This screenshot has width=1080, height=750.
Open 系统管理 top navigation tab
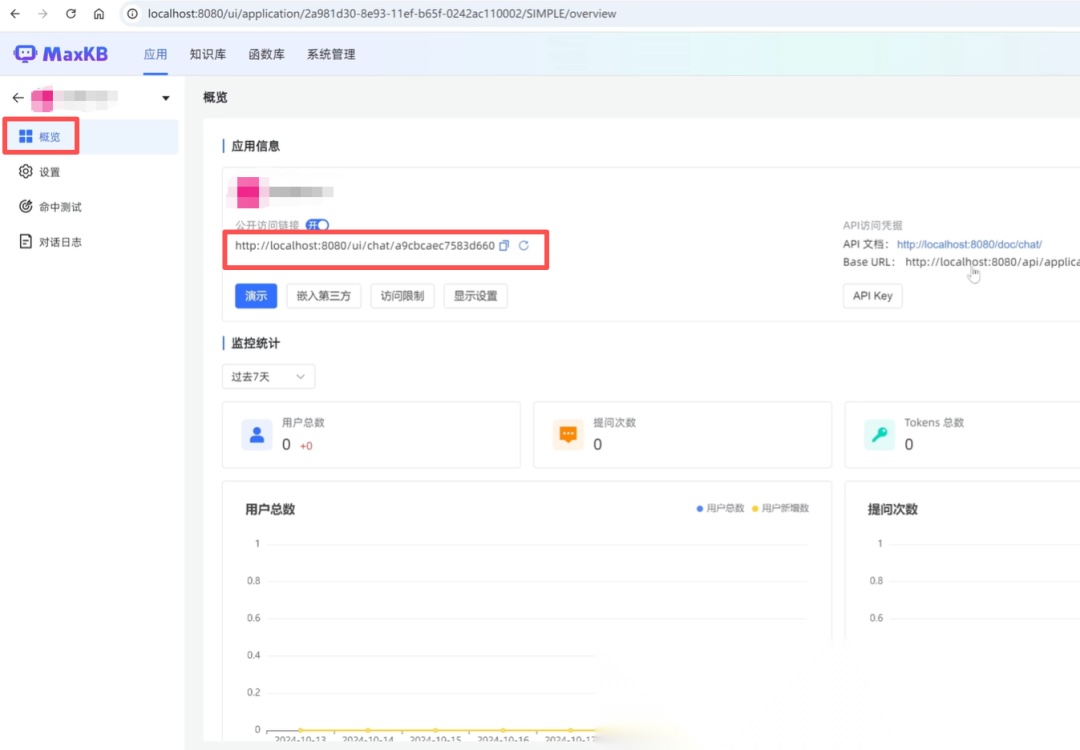pyautogui.click(x=331, y=54)
